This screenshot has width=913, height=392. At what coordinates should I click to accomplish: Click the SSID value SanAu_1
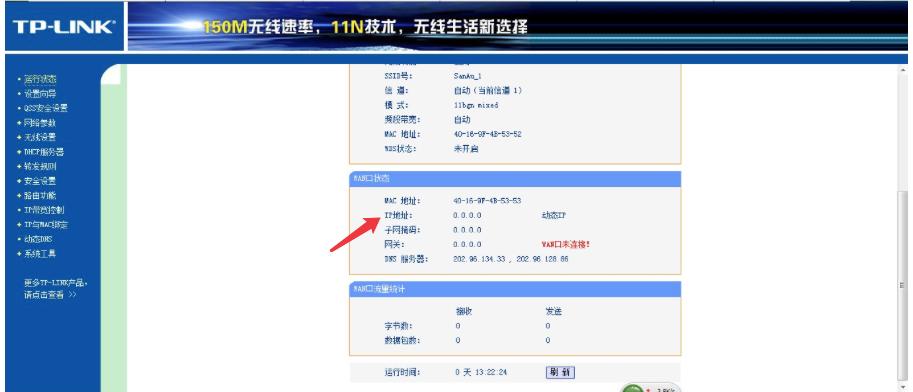coord(468,76)
